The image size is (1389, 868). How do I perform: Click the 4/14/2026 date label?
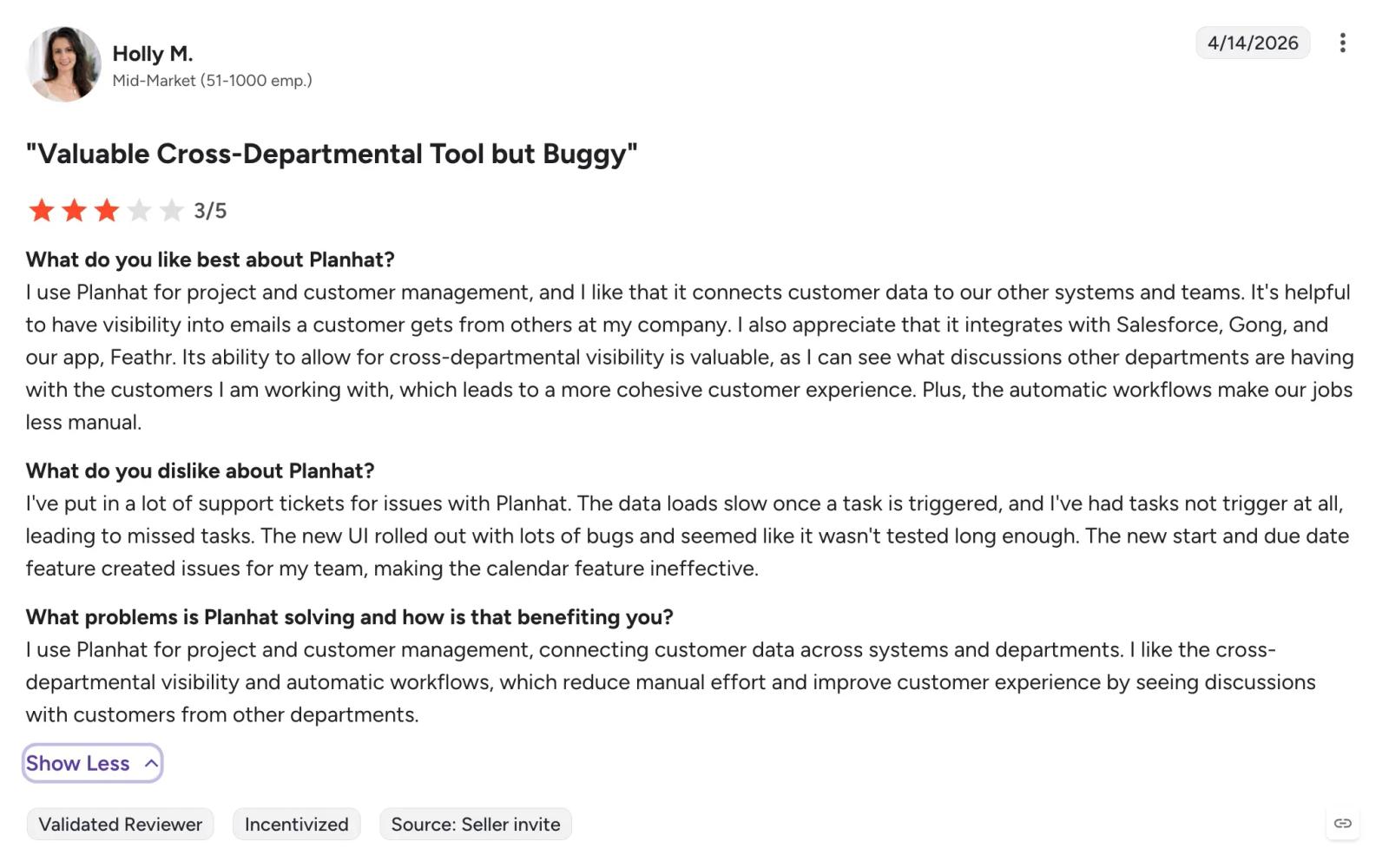click(x=1253, y=43)
